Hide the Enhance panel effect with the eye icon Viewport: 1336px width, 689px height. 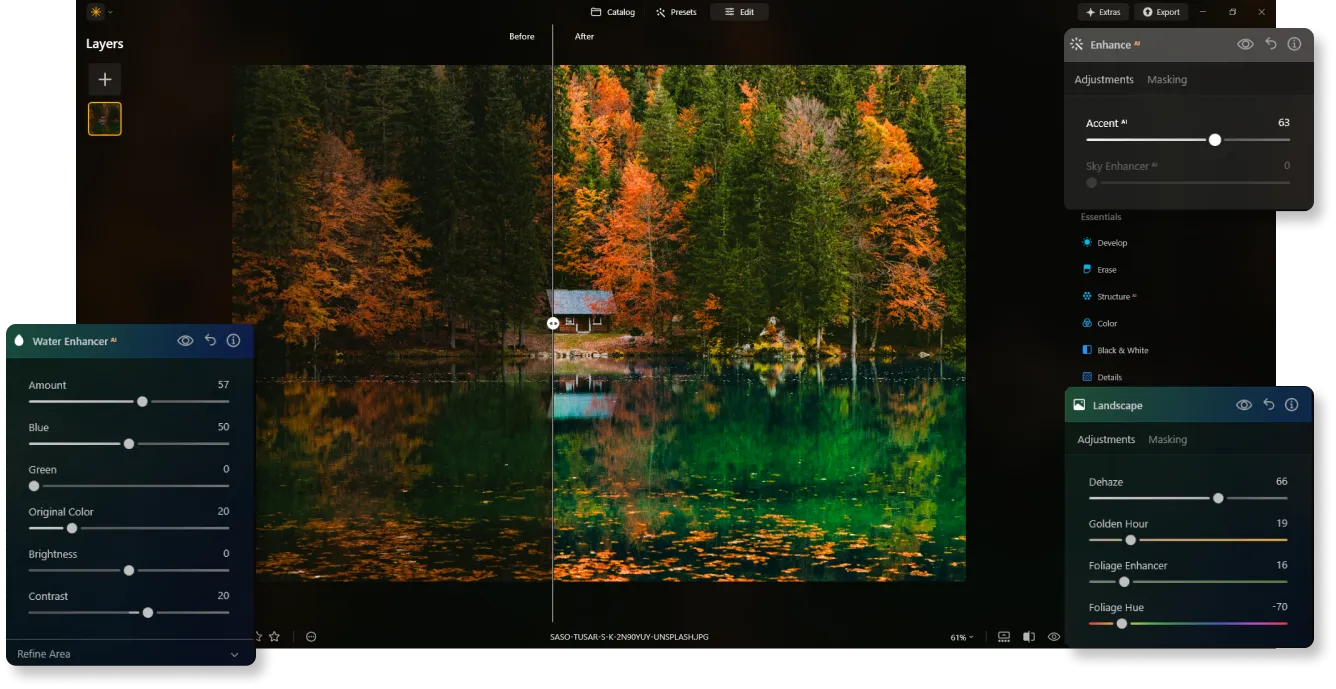(1245, 44)
